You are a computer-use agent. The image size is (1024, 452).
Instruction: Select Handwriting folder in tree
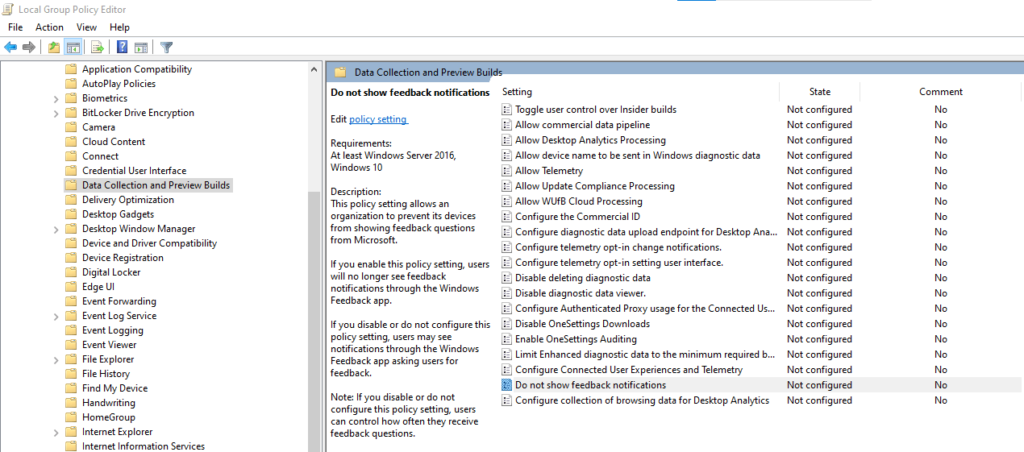[x=108, y=403]
